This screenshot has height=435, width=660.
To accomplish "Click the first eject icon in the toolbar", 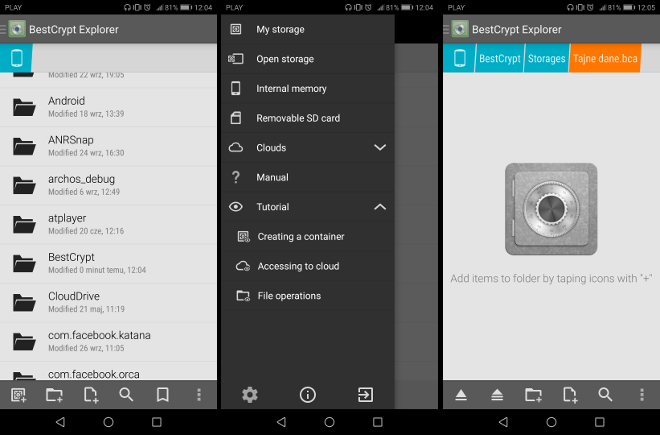I will [x=460, y=395].
